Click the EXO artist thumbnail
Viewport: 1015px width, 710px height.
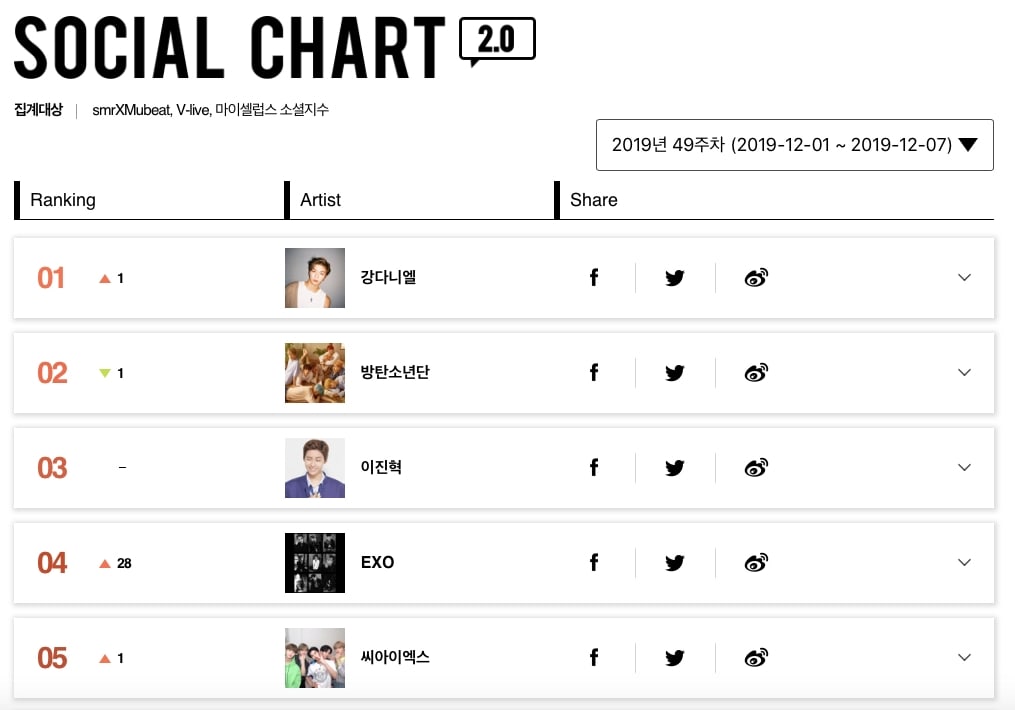click(315, 563)
